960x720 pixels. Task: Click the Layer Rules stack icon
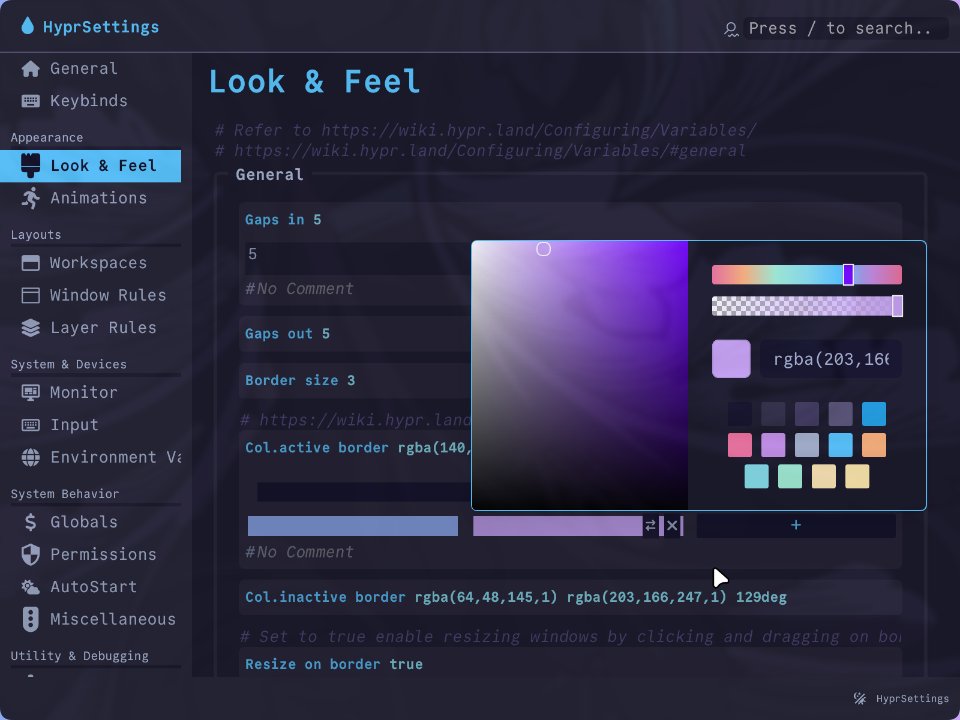31,328
